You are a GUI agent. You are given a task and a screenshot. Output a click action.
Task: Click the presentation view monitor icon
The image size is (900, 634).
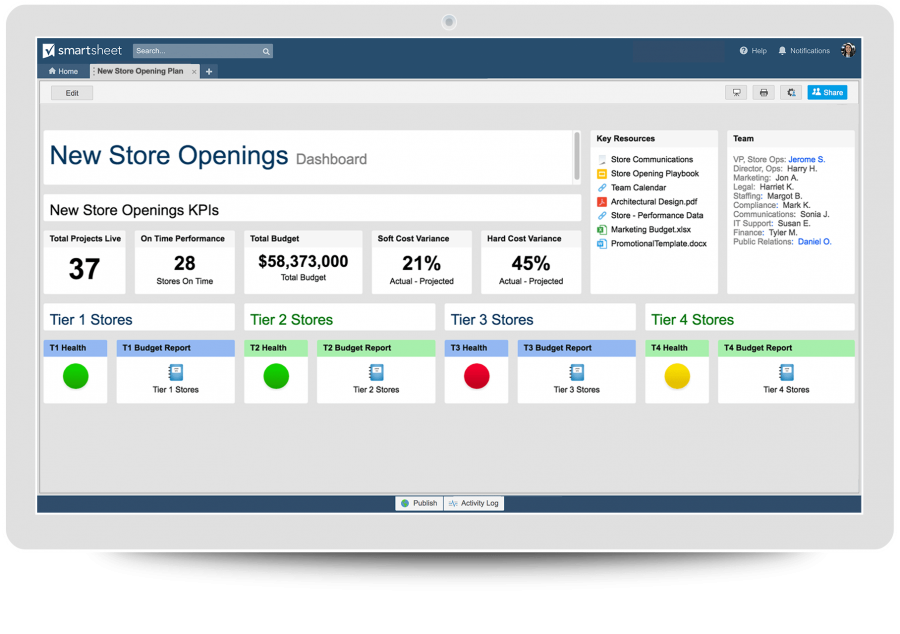(737, 92)
